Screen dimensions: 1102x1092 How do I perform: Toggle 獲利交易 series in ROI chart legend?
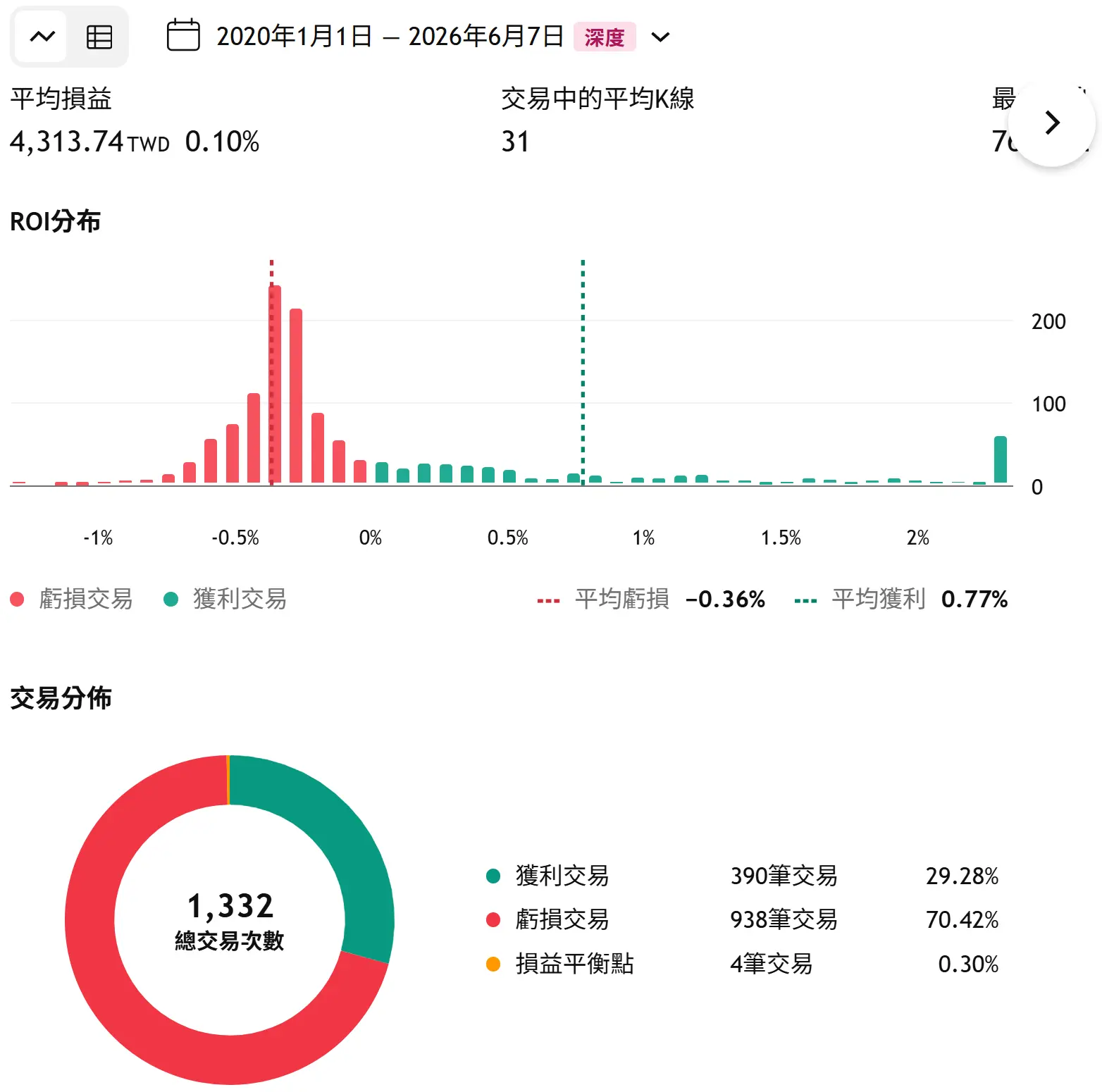tap(225, 599)
